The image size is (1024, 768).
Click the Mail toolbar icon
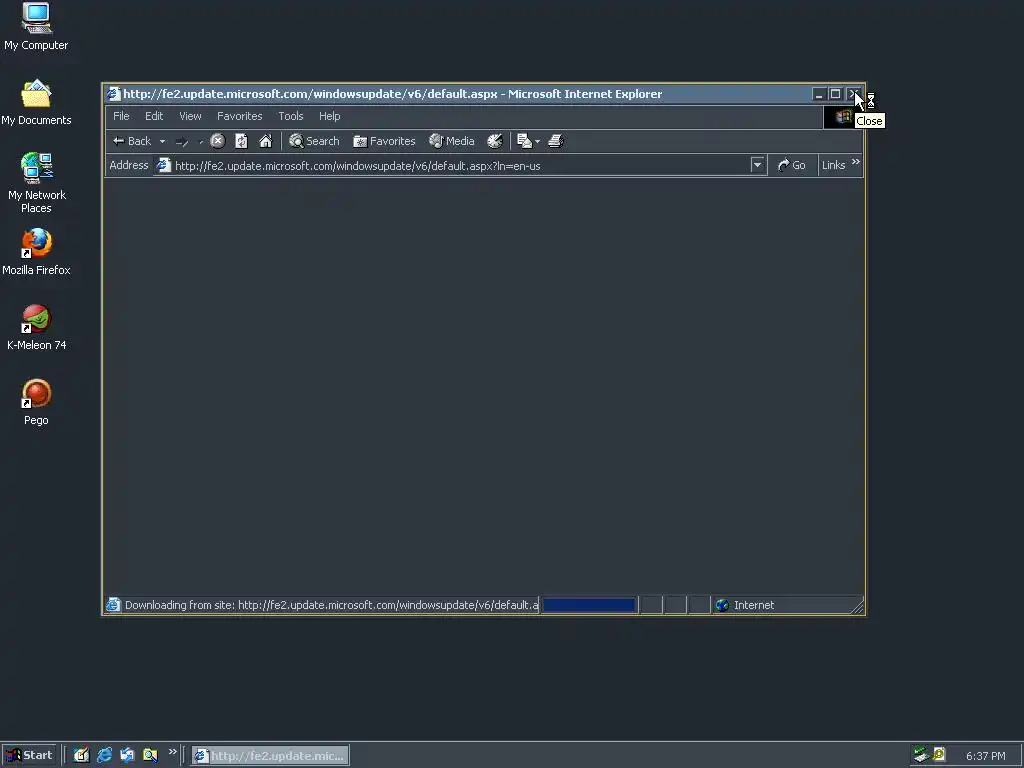524,141
